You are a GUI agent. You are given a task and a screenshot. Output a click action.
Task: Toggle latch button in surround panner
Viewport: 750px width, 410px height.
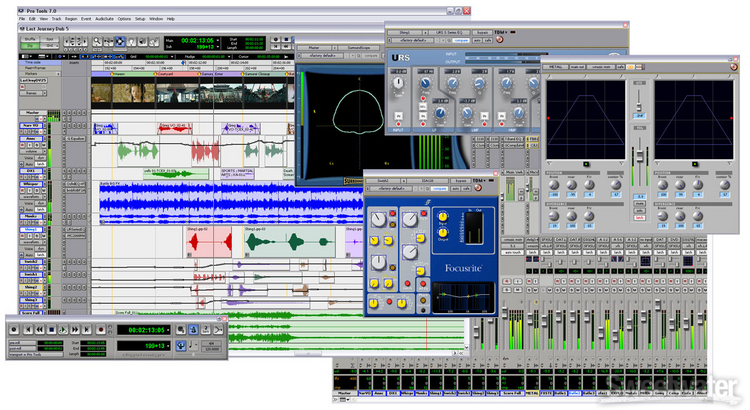click(640, 218)
